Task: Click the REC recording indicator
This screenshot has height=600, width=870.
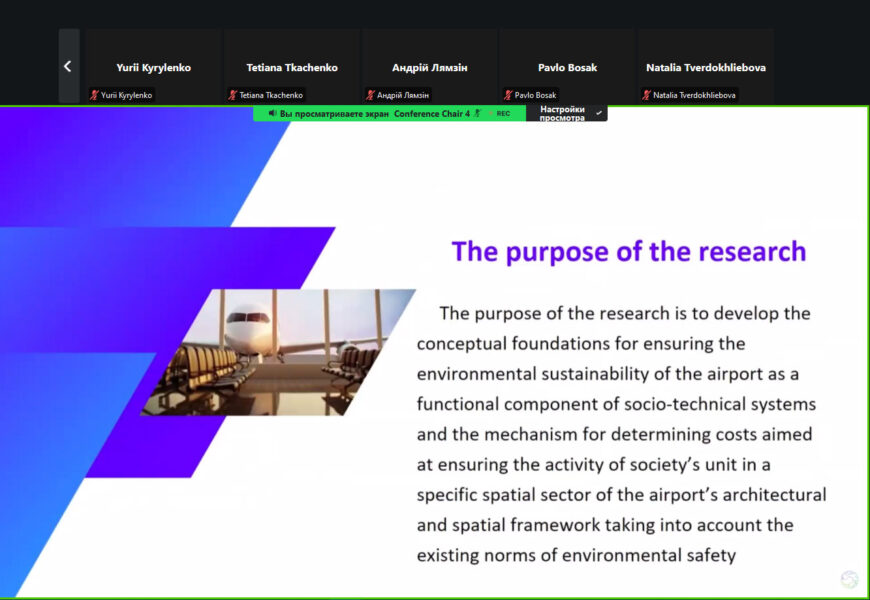Action: click(503, 114)
